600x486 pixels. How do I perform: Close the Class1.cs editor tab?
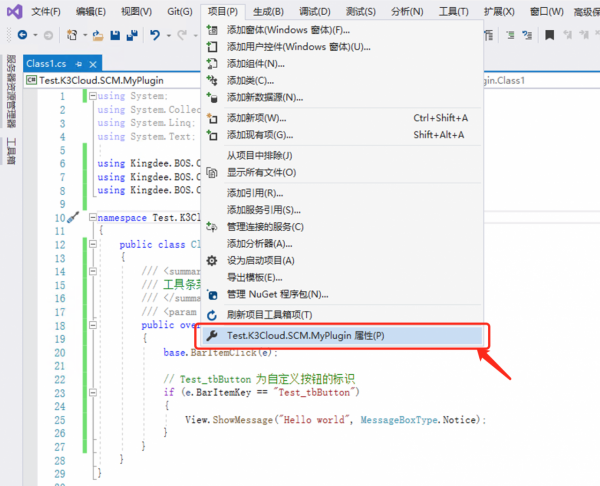coord(91,63)
